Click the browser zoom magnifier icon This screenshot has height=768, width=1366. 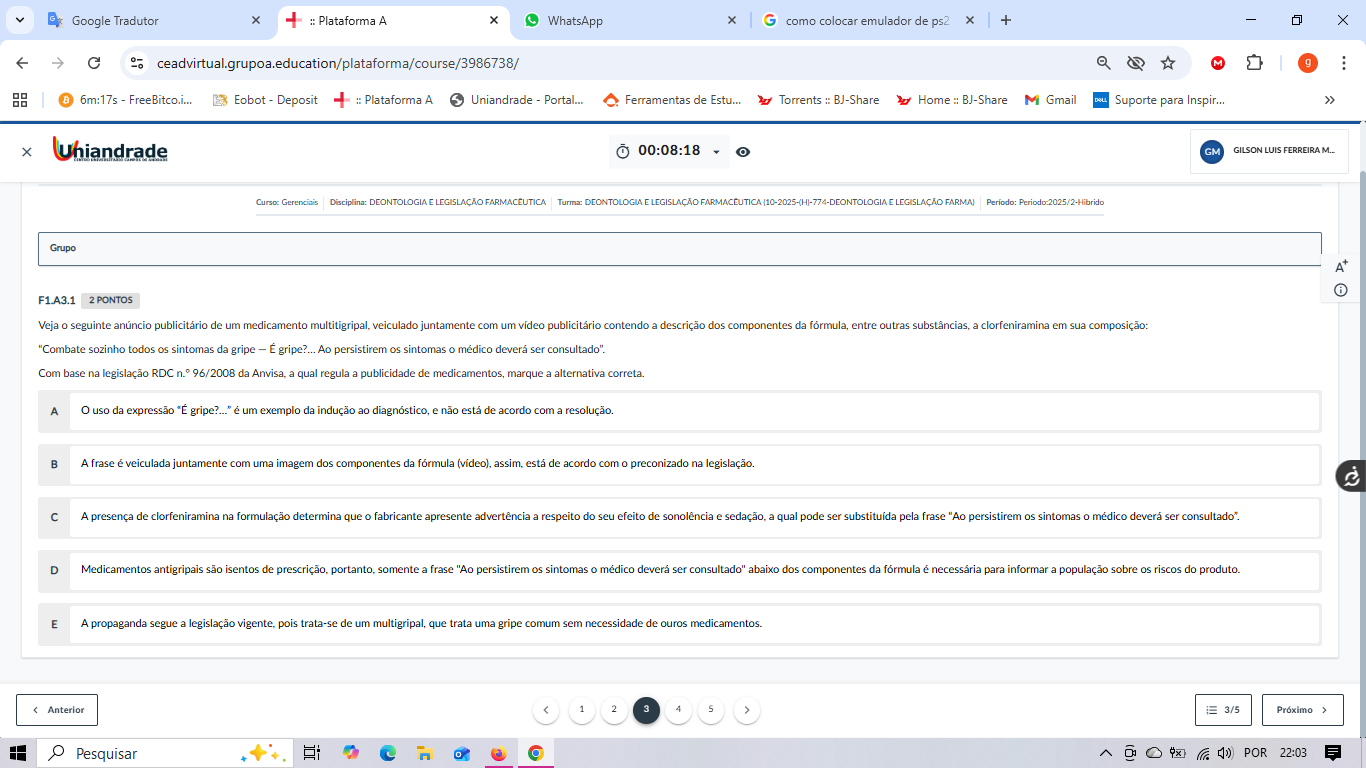click(1104, 63)
